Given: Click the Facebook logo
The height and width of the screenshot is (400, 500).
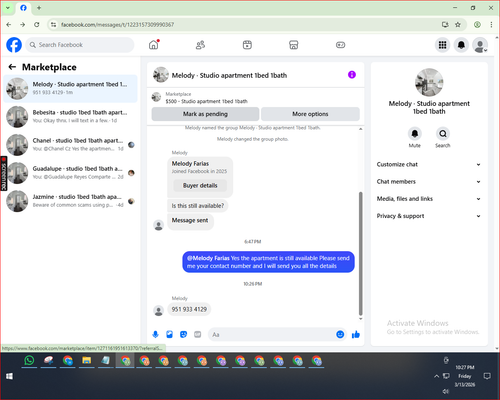Looking at the screenshot, I should (x=14, y=45).
